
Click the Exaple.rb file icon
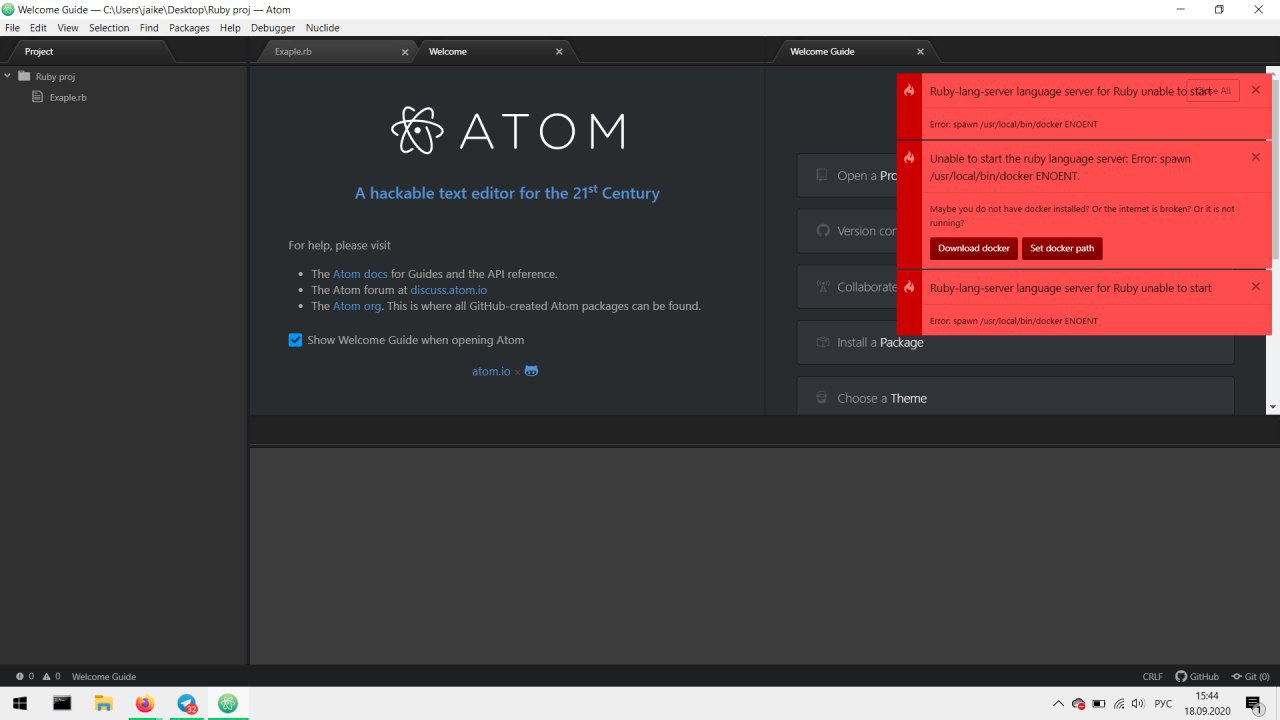click(x=38, y=97)
